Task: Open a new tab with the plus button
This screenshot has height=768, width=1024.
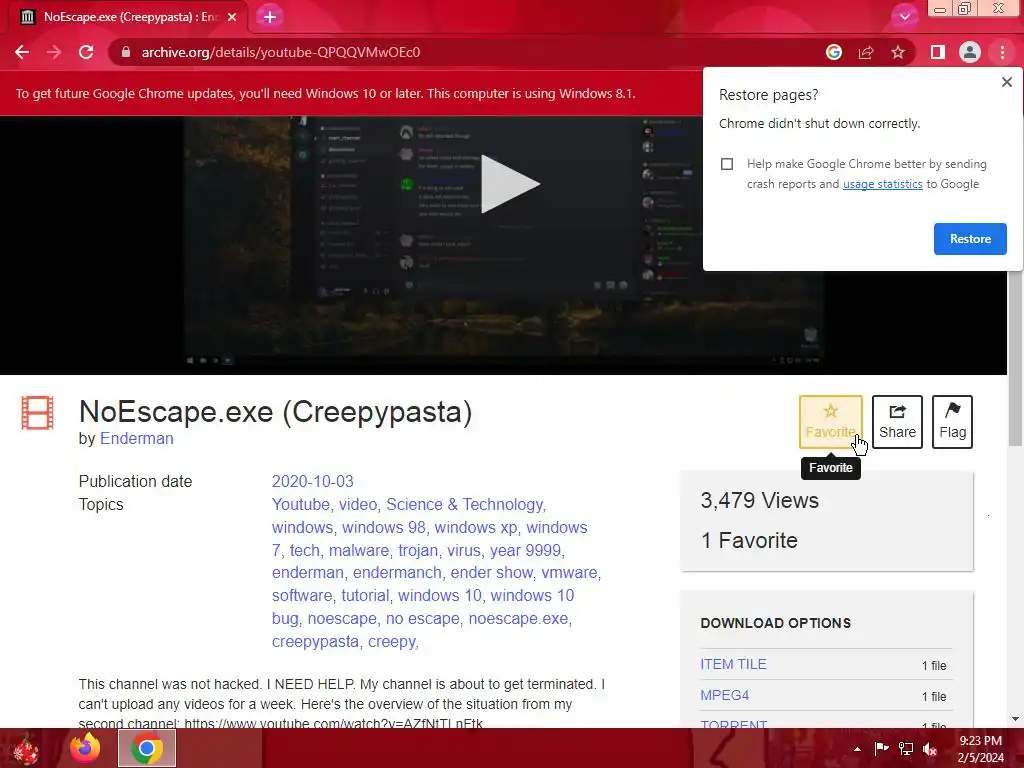Action: coord(270,17)
